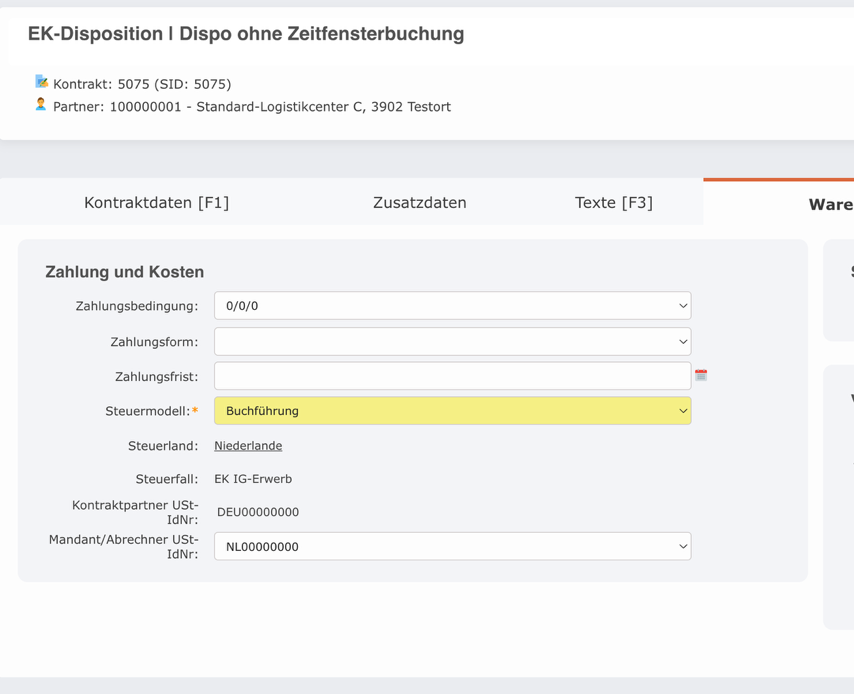
Task: Open the highlighted Steuermodell dropdown
Action: [x=450, y=410]
